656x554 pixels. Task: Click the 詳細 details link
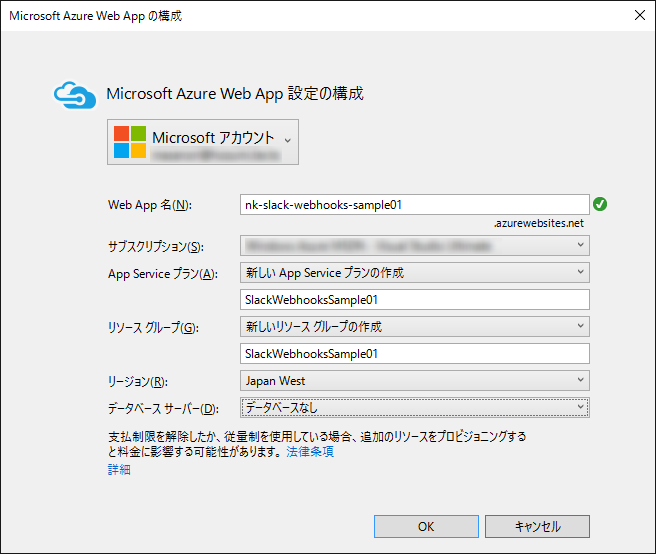click(x=119, y=469)
